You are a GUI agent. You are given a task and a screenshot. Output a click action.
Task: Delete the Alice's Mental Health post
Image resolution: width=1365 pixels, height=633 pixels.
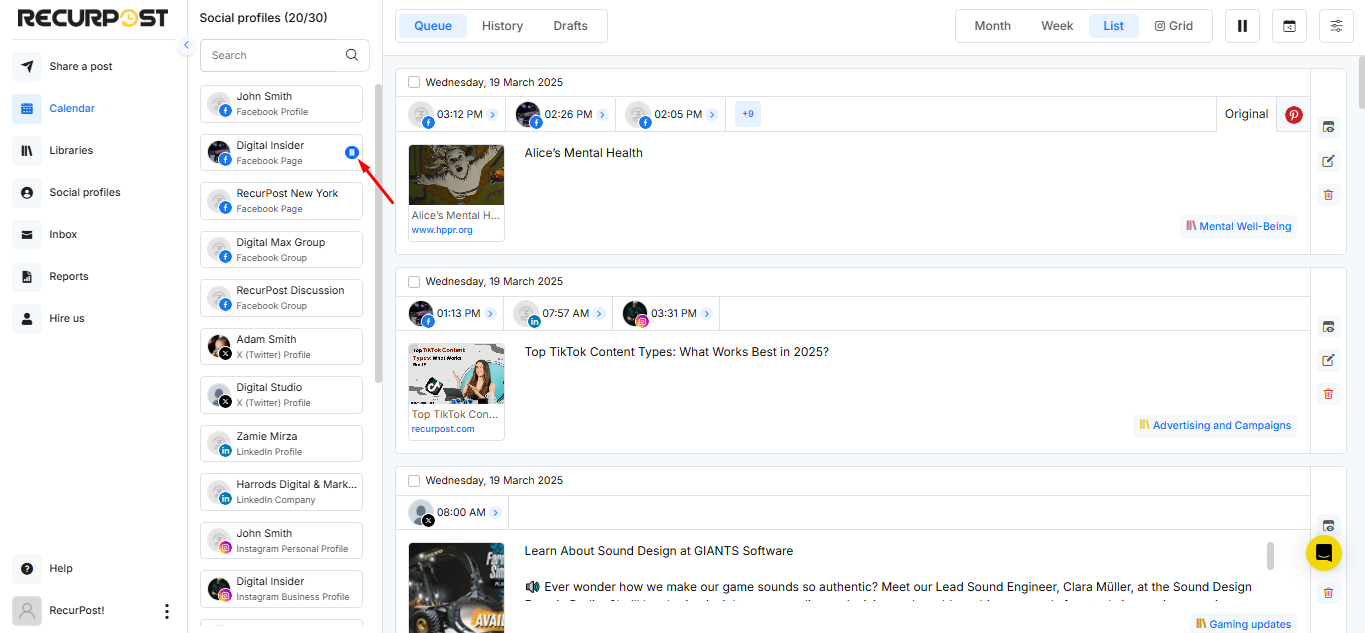(1328, 195)
